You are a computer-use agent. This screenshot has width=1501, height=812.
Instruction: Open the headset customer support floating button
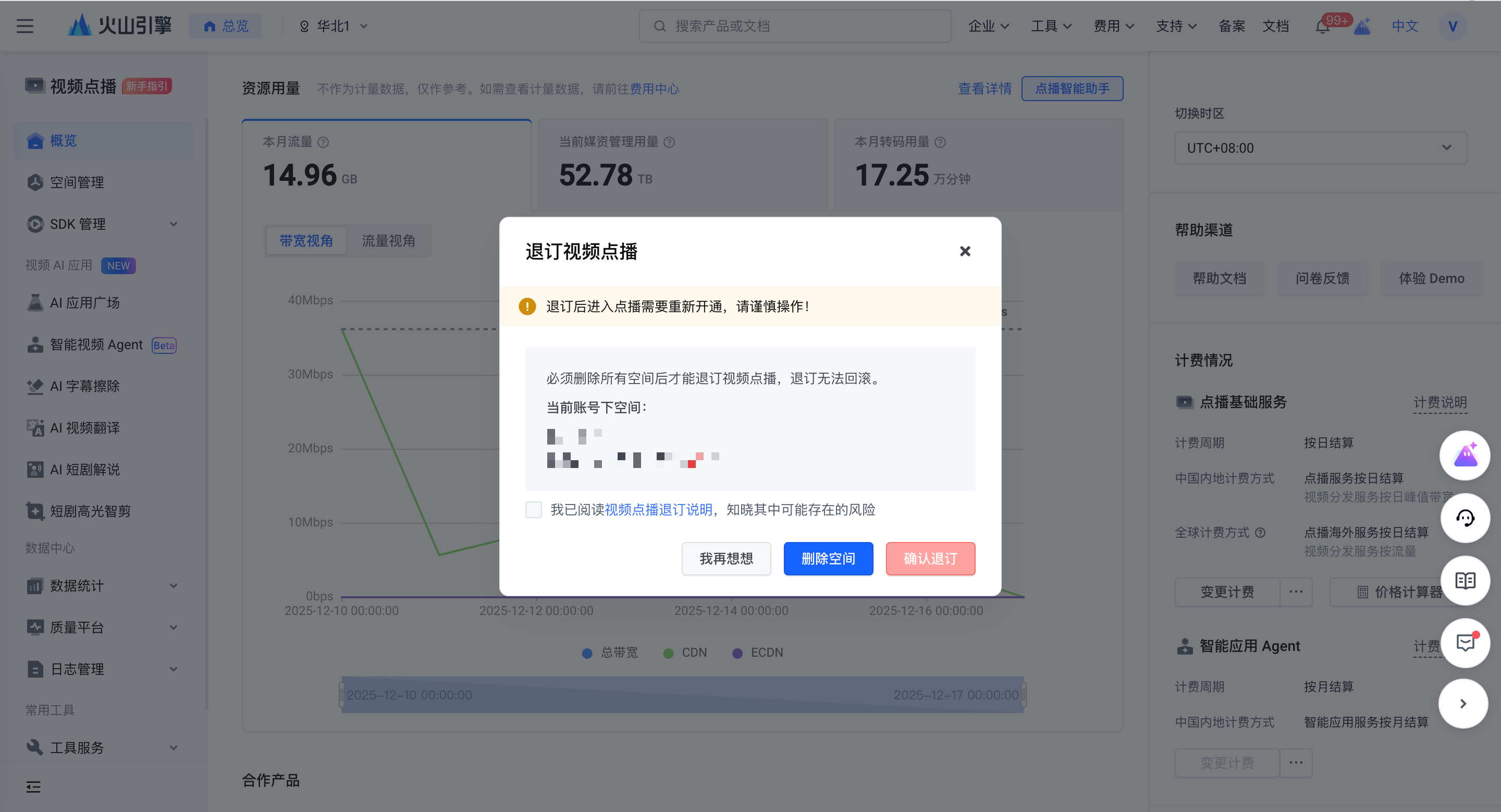1465,518
